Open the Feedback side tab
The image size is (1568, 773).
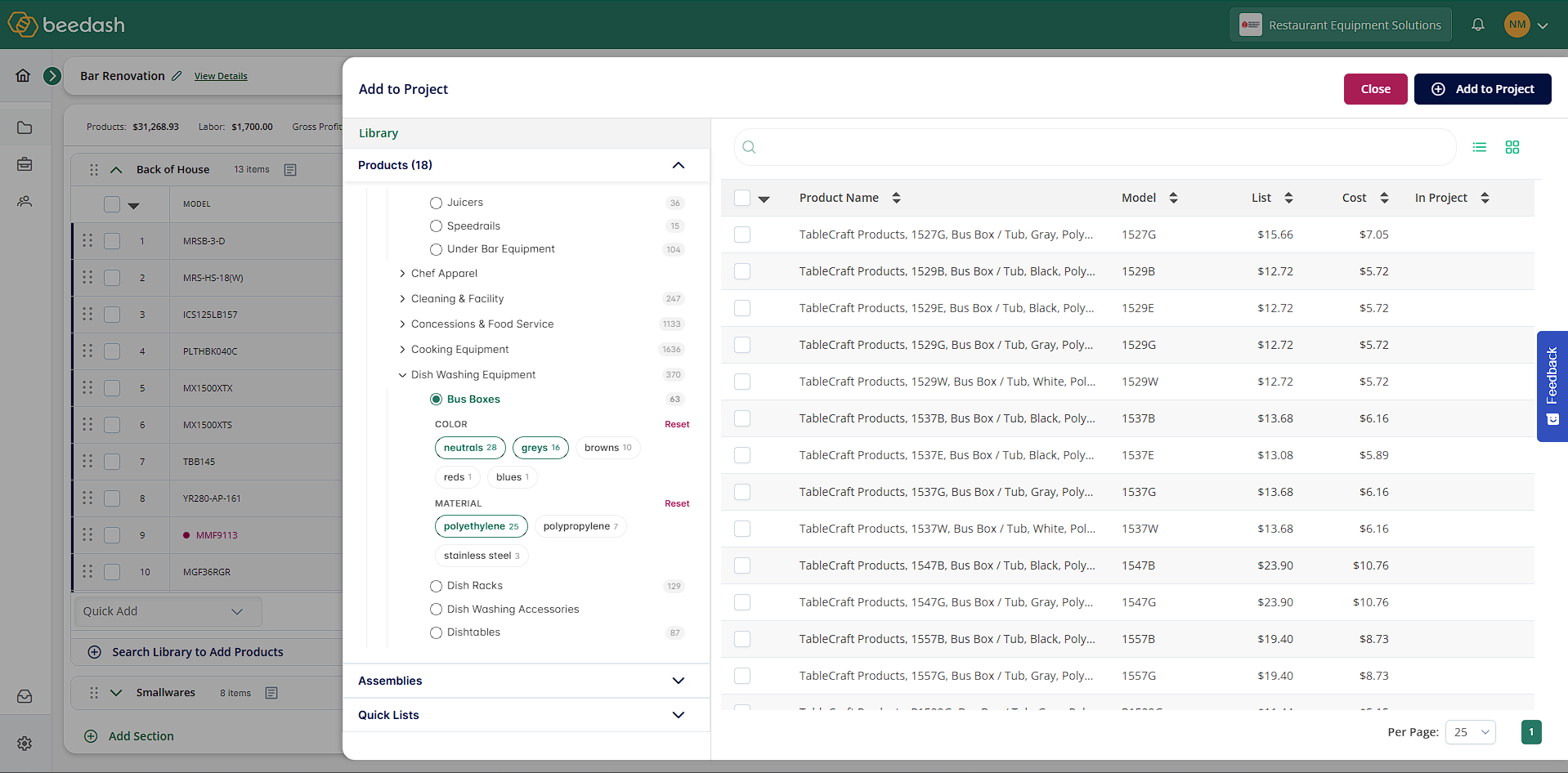1552,386
